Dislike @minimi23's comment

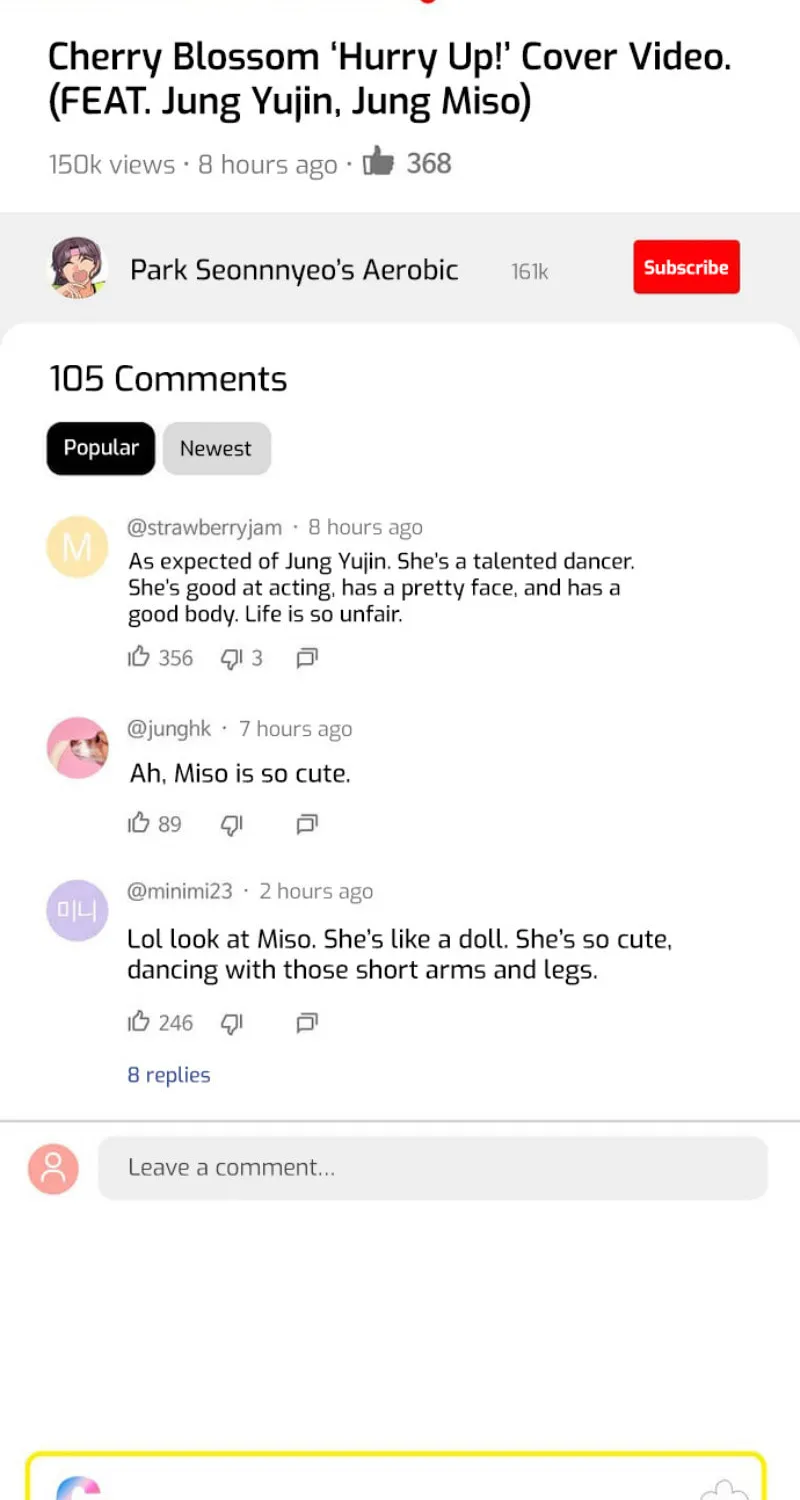click(x=232, y=1022)
